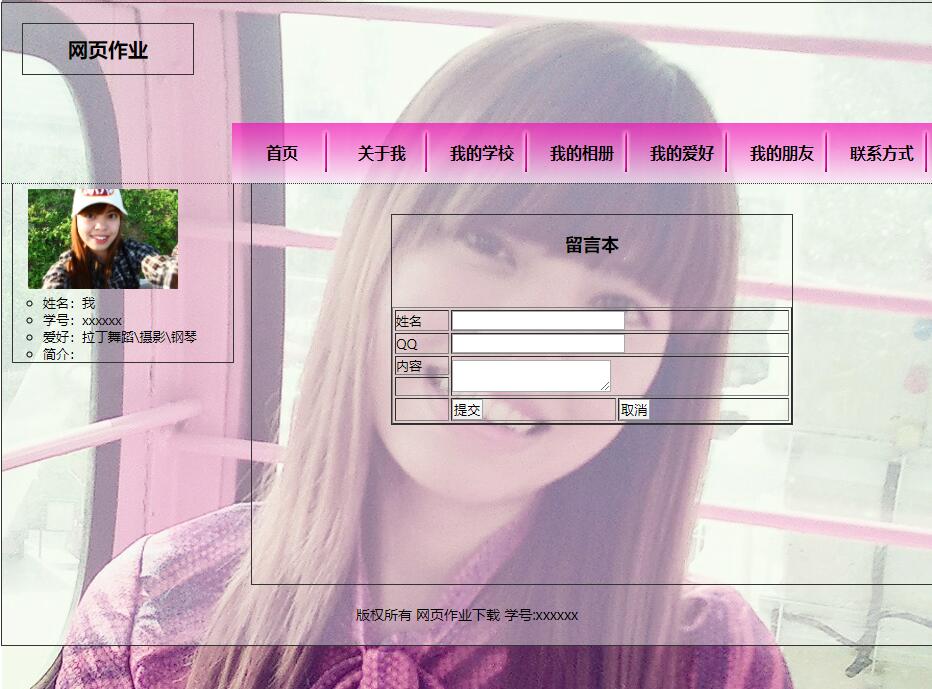
Task: Go to the 关于我 page
Action: tap(381, 153)
